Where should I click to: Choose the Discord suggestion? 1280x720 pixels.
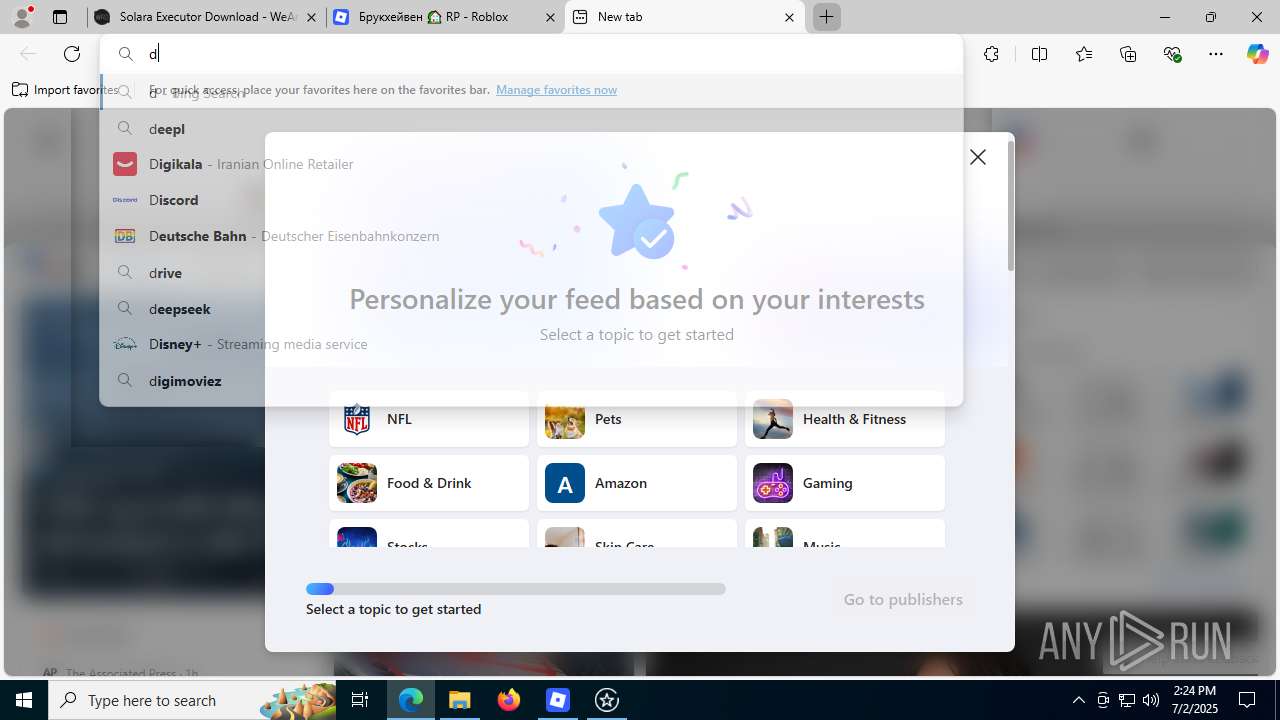coord(531,200)
